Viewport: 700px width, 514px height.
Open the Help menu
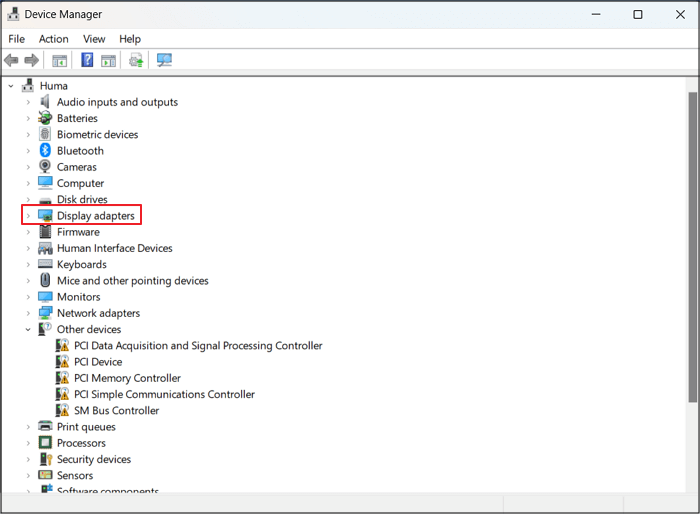[130, 39]
